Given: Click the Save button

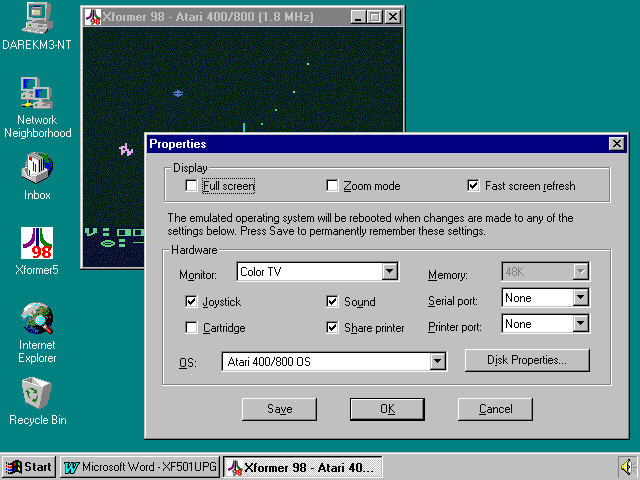Looking at the screenshot, I should 279,409.
